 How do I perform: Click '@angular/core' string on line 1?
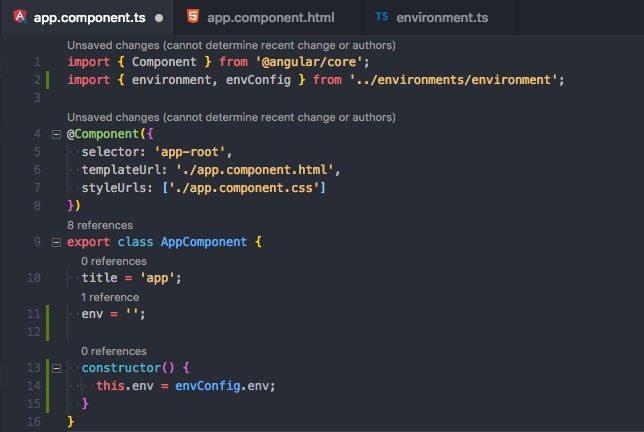309,62
